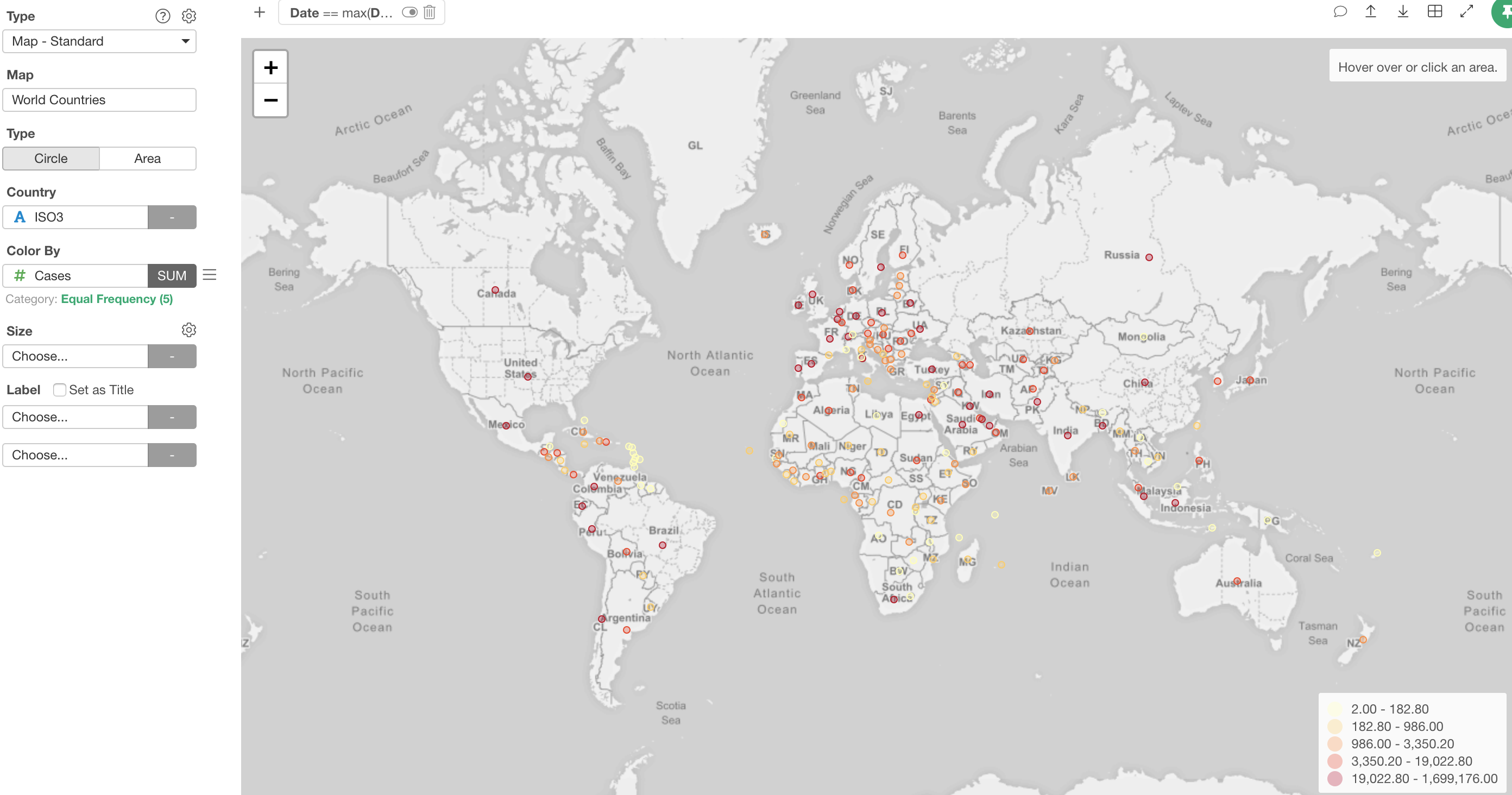Click the download icon in the top toolbar
The height and width of the screenshot is (795, 1512).
click(1403, 12)
